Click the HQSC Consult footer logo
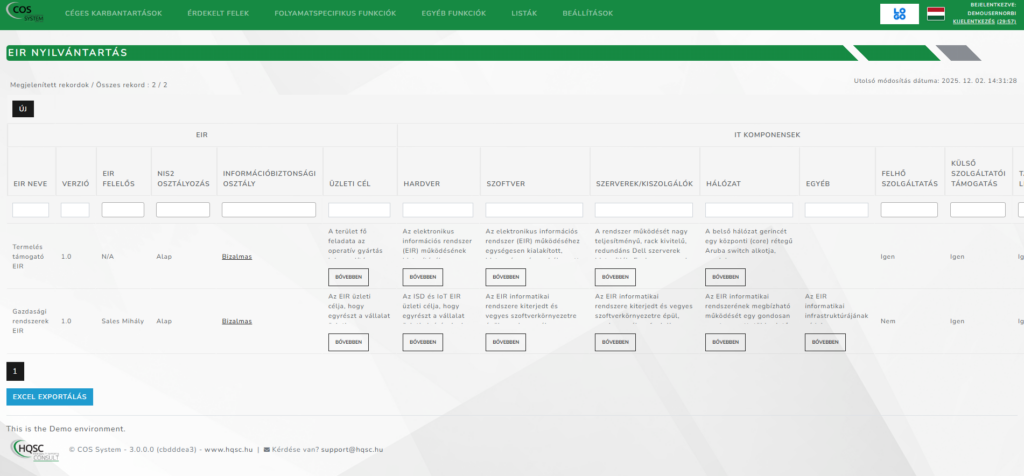1024x476 pixels. click(x=35, y=450)
